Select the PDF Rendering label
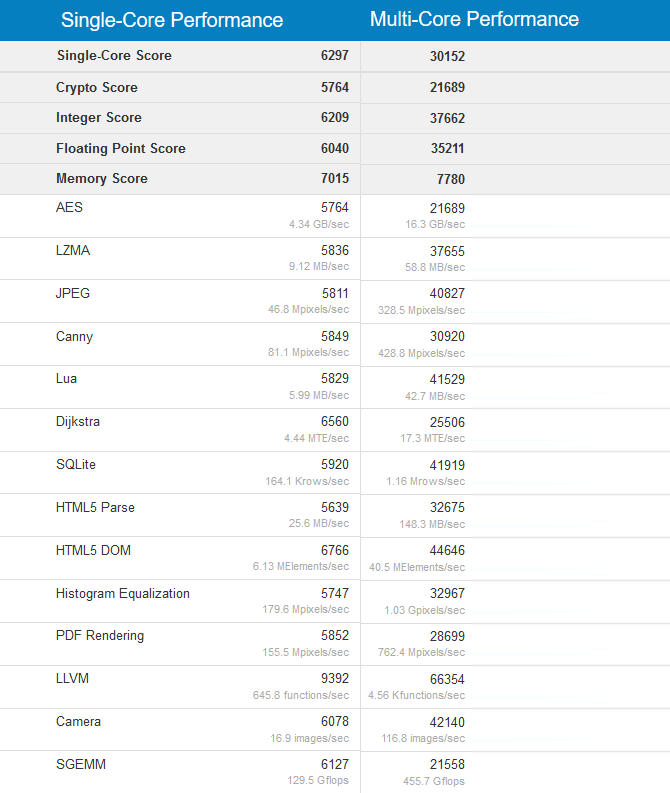Screen dimensions: 670x793 click(100, 636)
